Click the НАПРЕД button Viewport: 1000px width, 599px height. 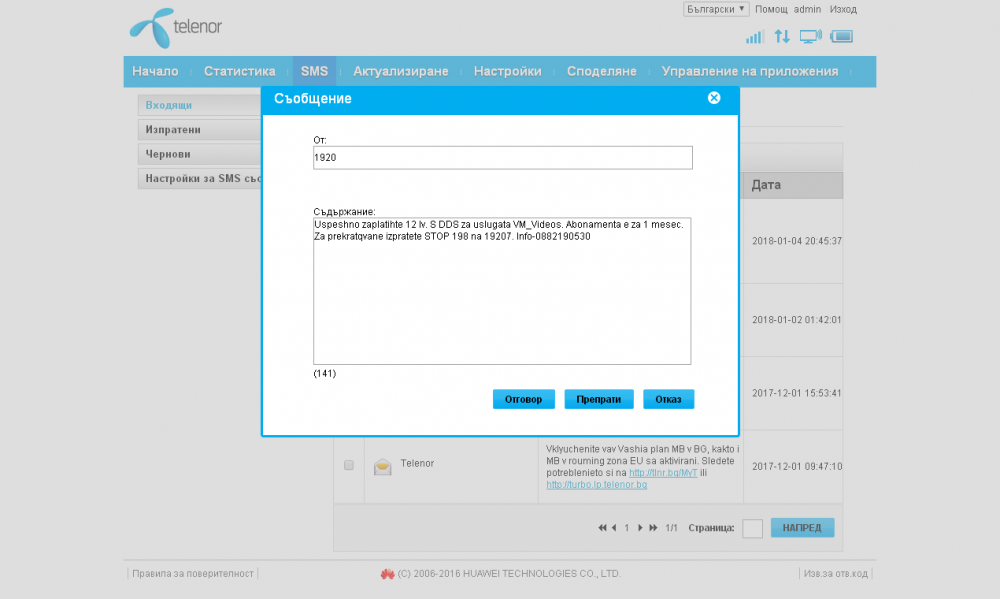tap(802, 528)
